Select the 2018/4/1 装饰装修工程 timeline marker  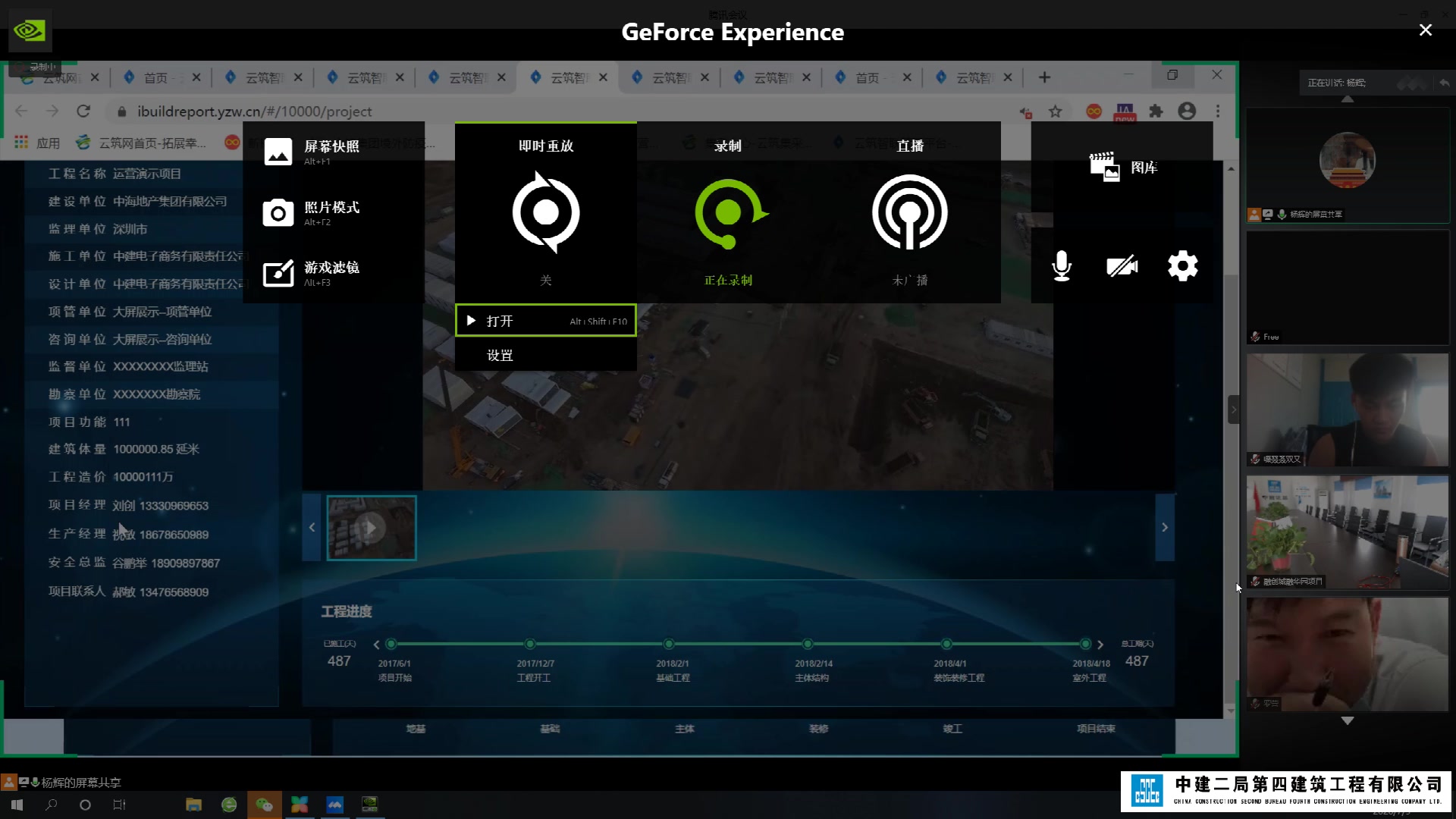946,644
